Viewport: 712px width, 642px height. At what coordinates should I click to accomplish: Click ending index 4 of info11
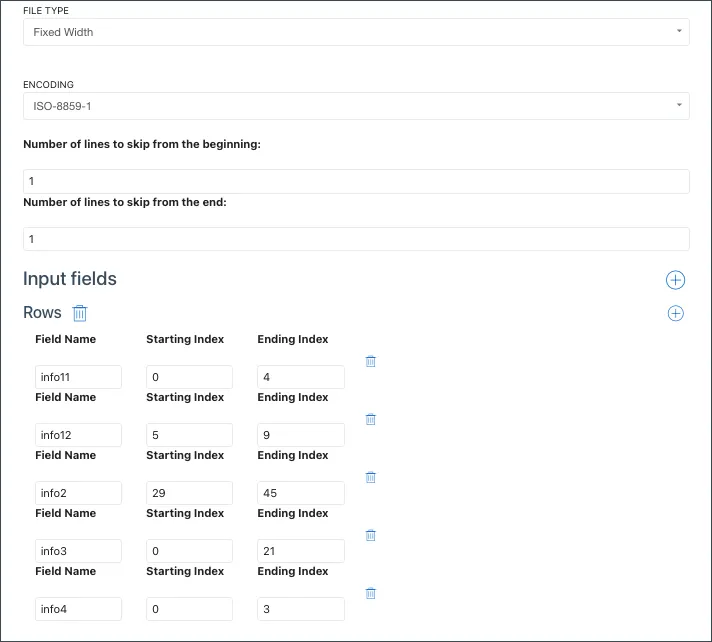[301, 377]
